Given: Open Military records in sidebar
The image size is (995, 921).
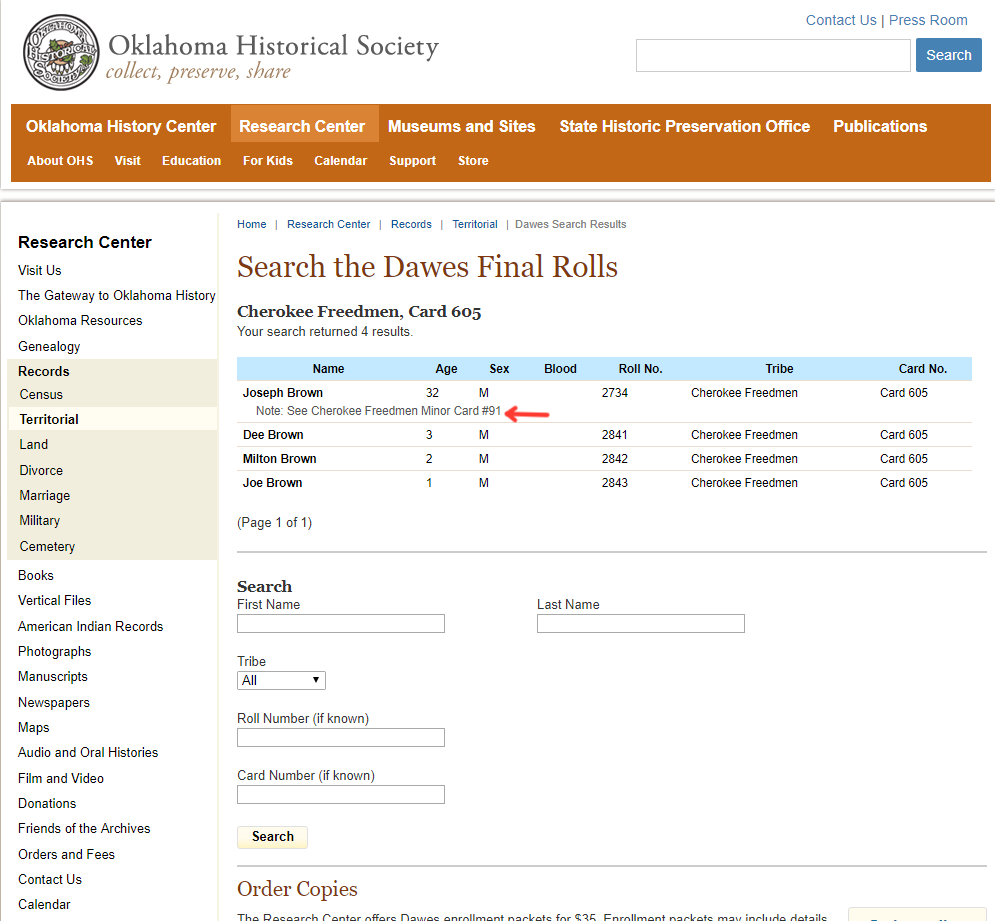Looking at the screenshot, I should 39,520.
